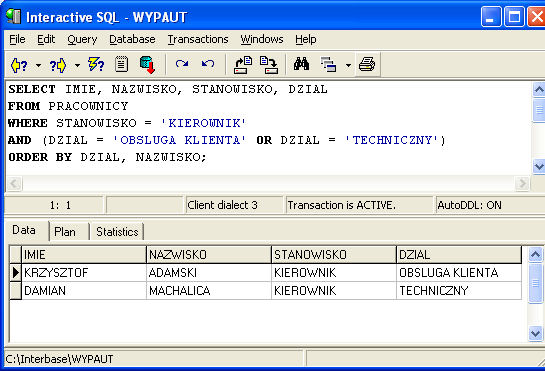
Task: Click the Previous query toolbar icon
Action: coord(19,65)
